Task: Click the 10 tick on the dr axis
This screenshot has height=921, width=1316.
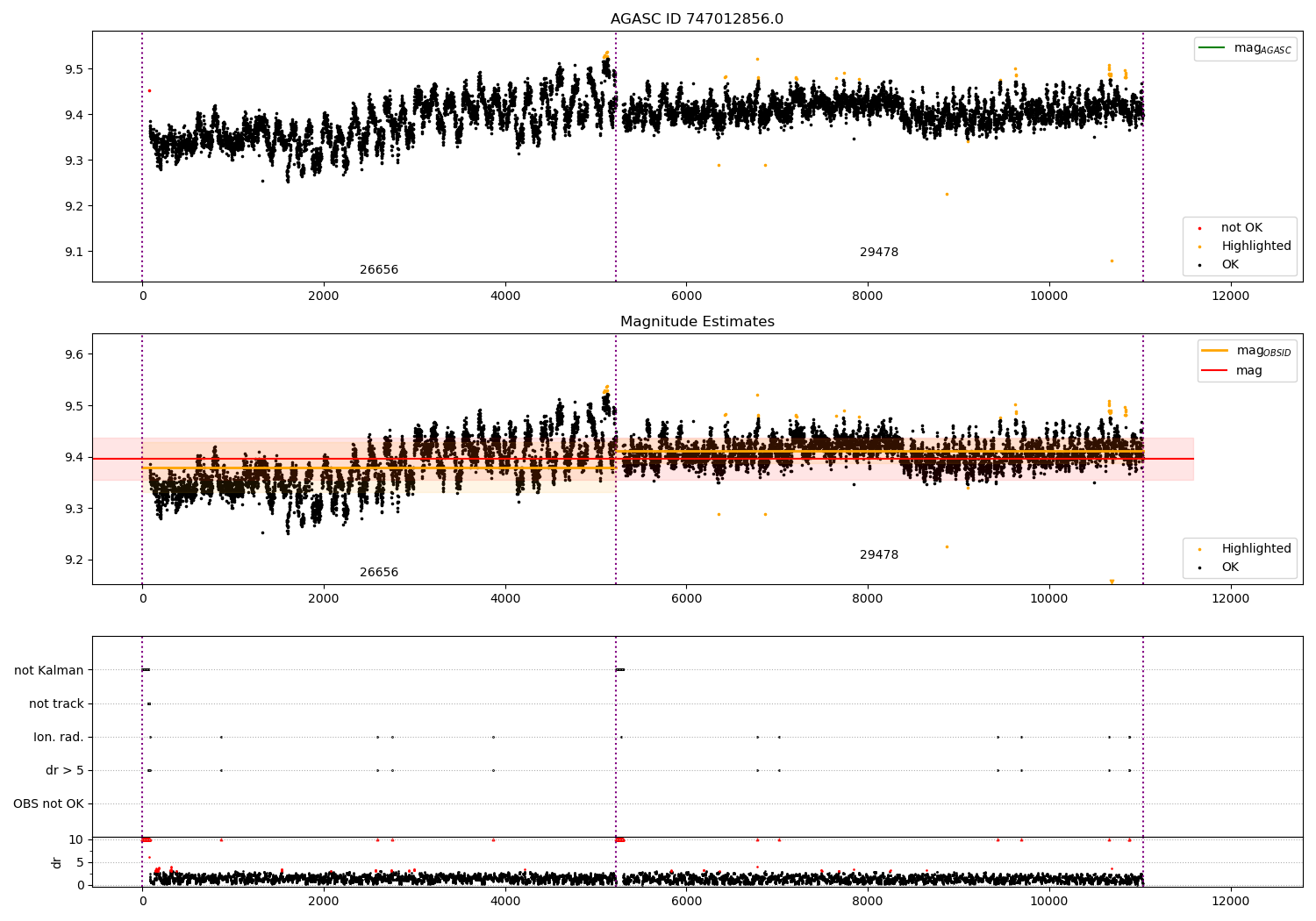Action: coord(76,839)
